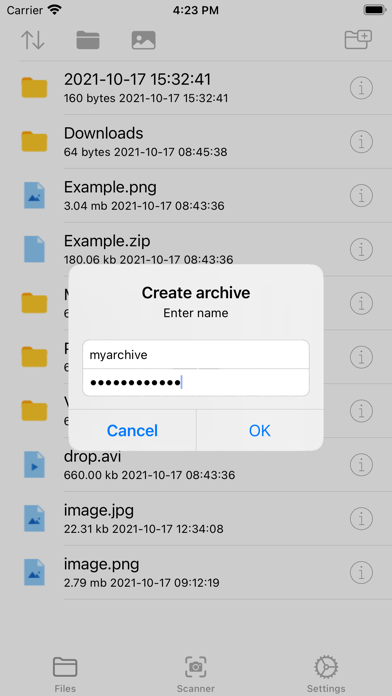Tap the Example.png image file icon
392x696 pixels.
click(34, 195)
